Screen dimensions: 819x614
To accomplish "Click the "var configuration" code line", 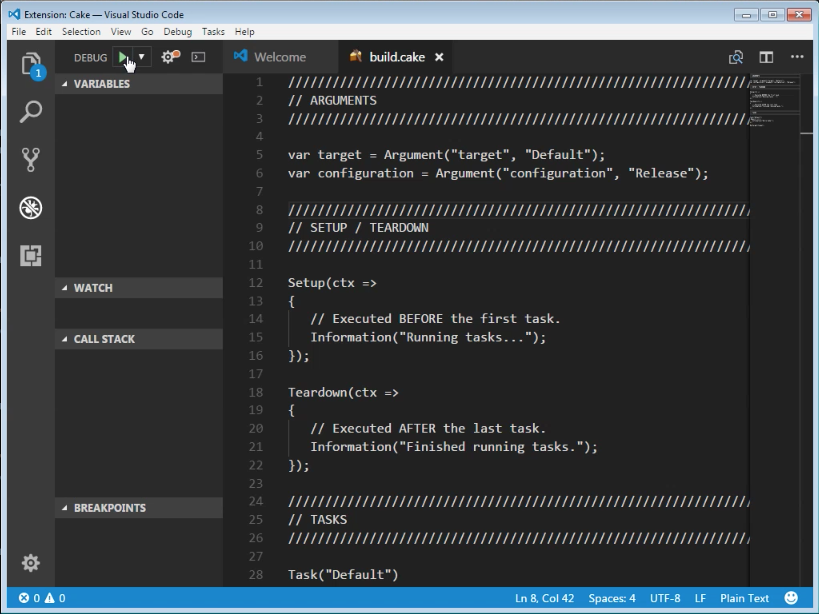I will [498, 173].
